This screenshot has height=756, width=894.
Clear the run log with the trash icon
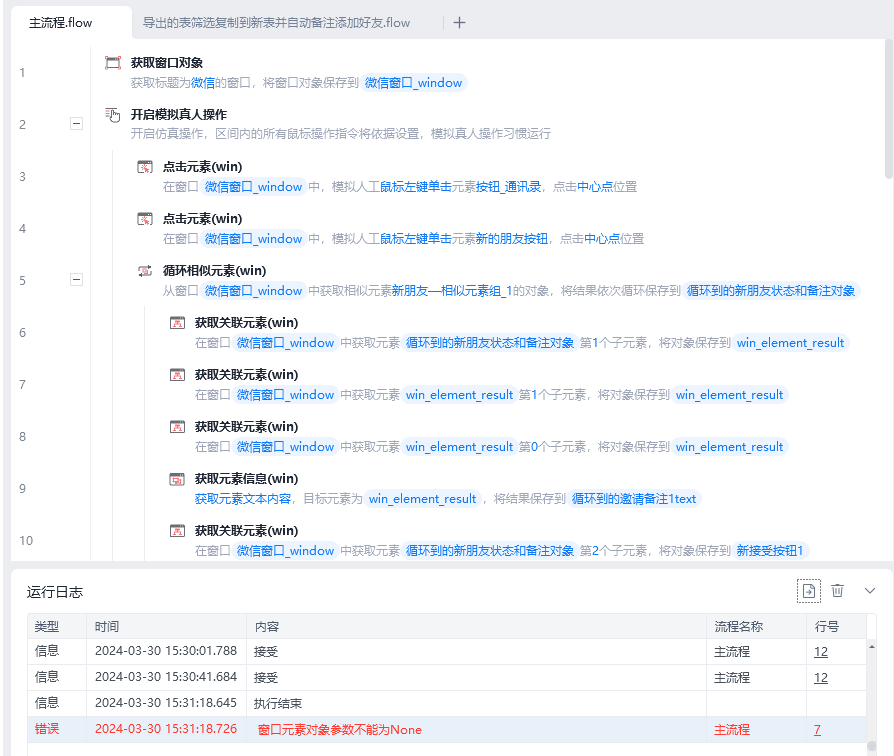[x=837, y=591]
